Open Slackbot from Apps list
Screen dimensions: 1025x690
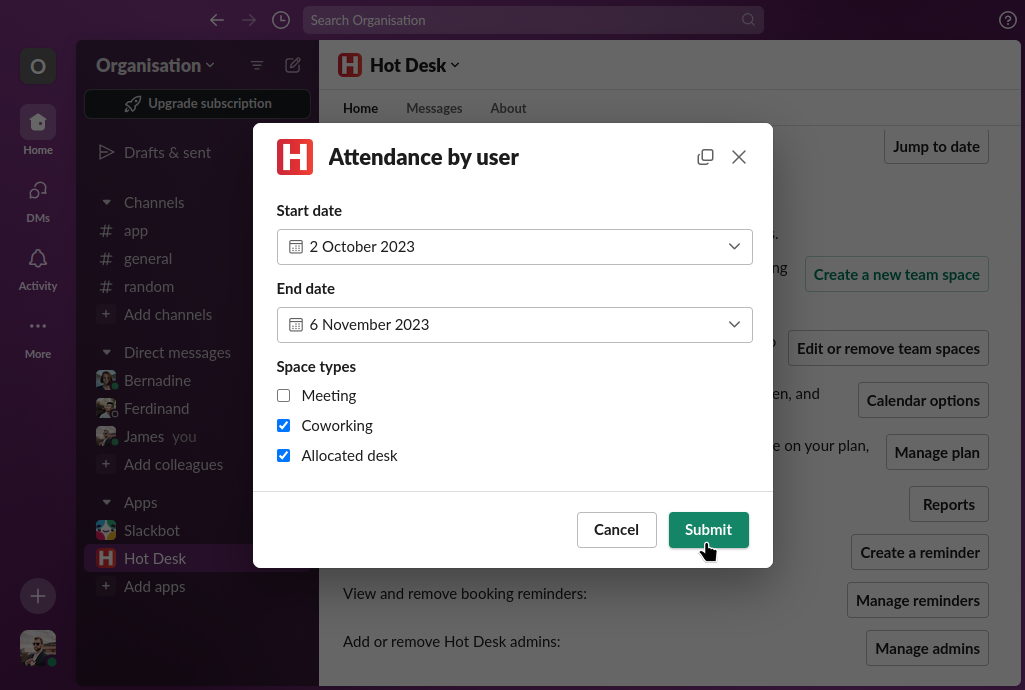[x=152, y=531]
